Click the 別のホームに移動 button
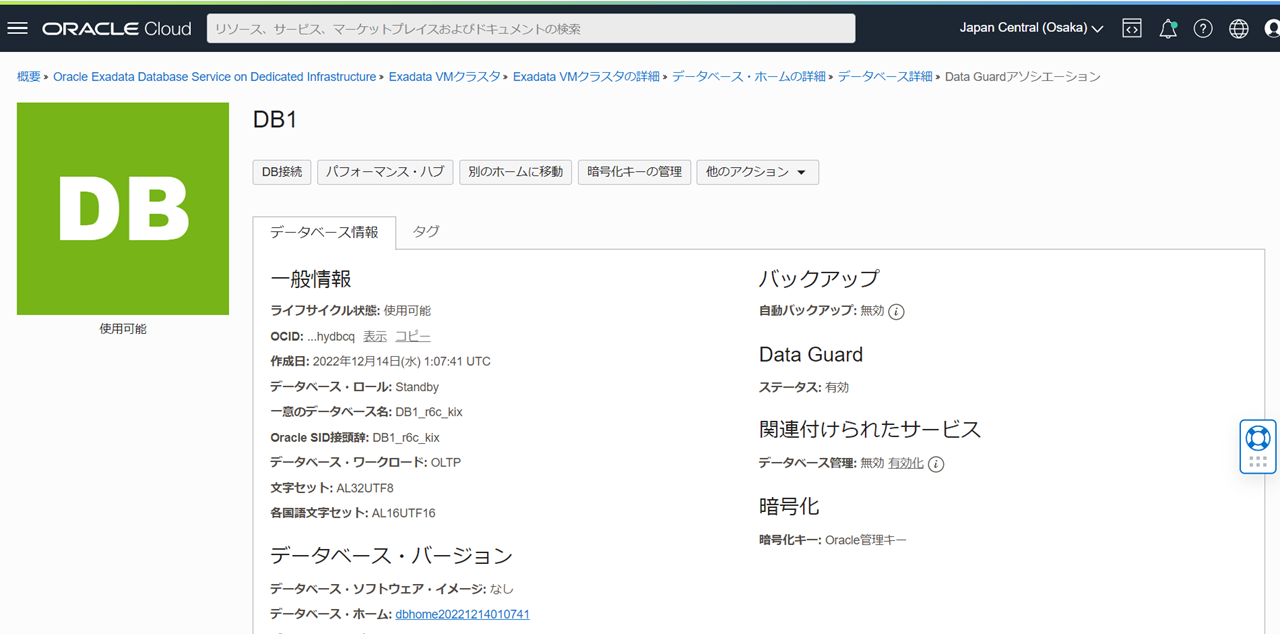 coord(515,172)
